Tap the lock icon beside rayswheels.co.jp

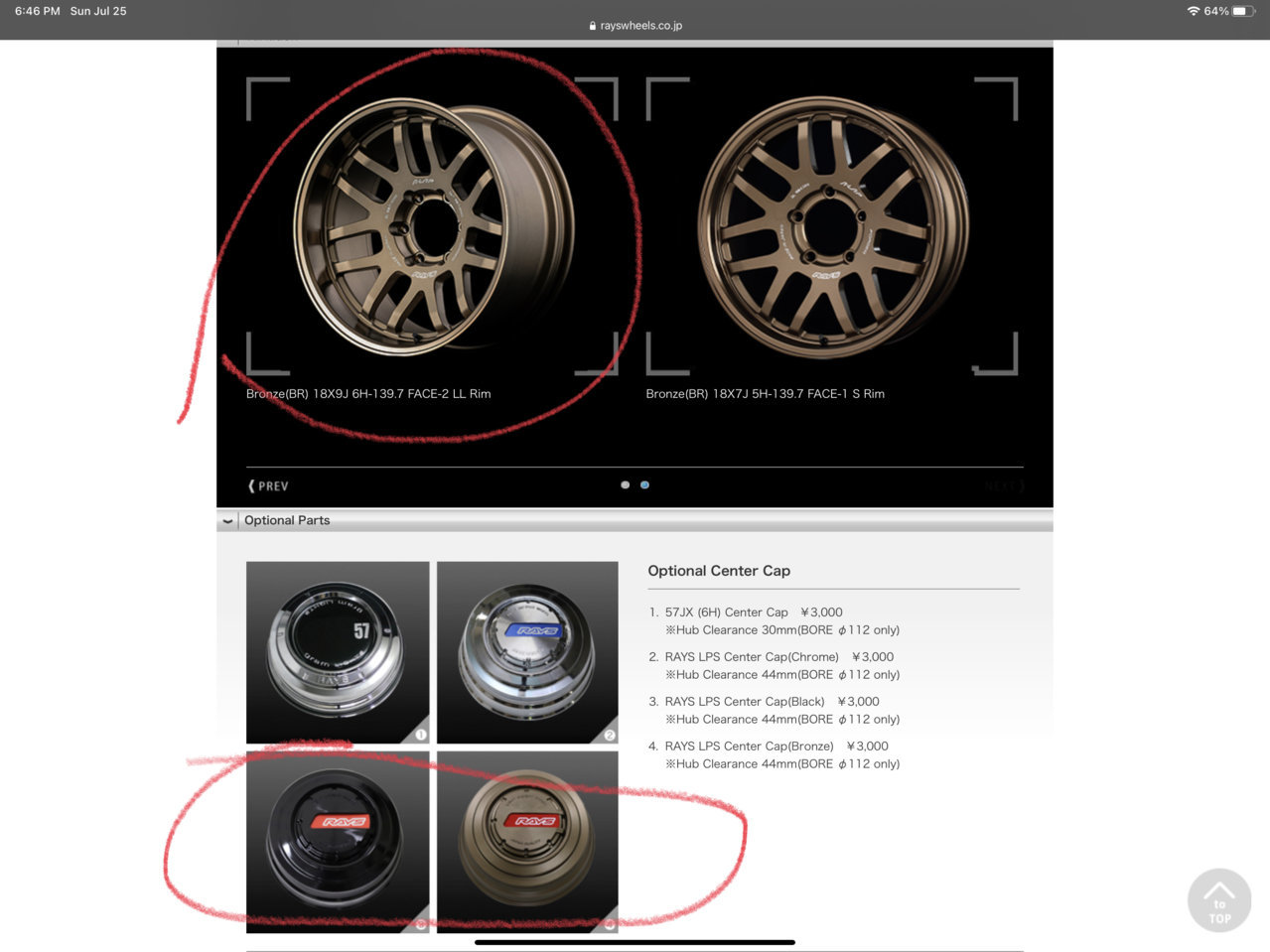pyautogui.click(x=593, y=26)
